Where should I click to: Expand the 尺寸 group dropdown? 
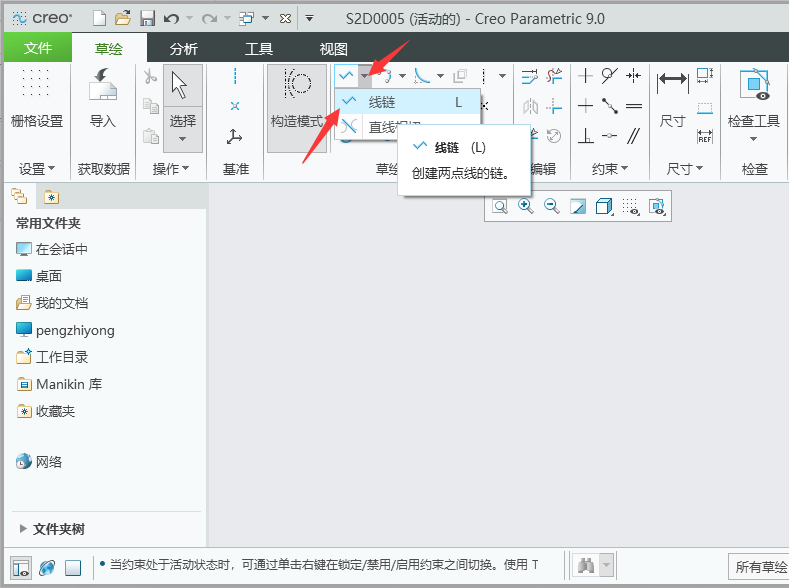pos(684,169)
